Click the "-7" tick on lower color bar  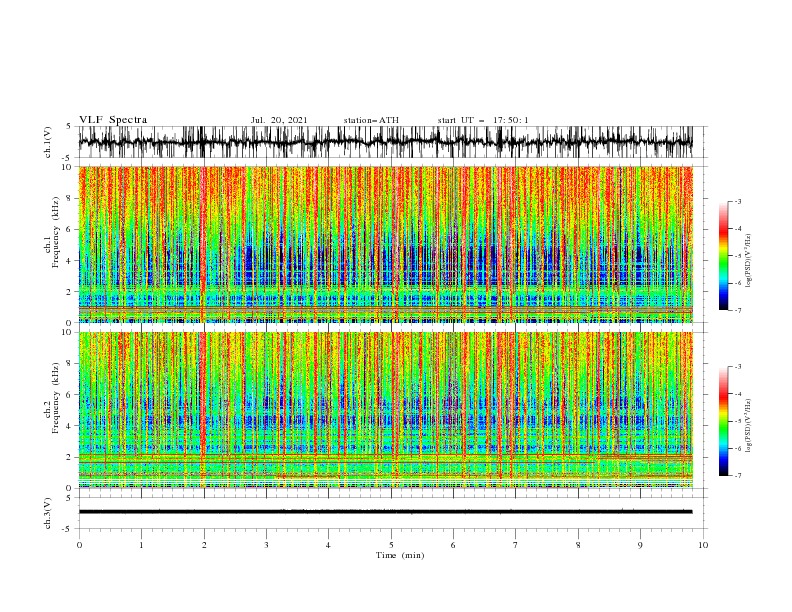738,476
